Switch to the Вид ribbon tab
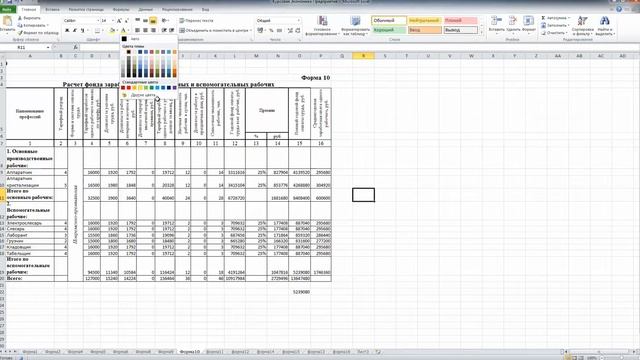The image size is (640, 360). 205,9
